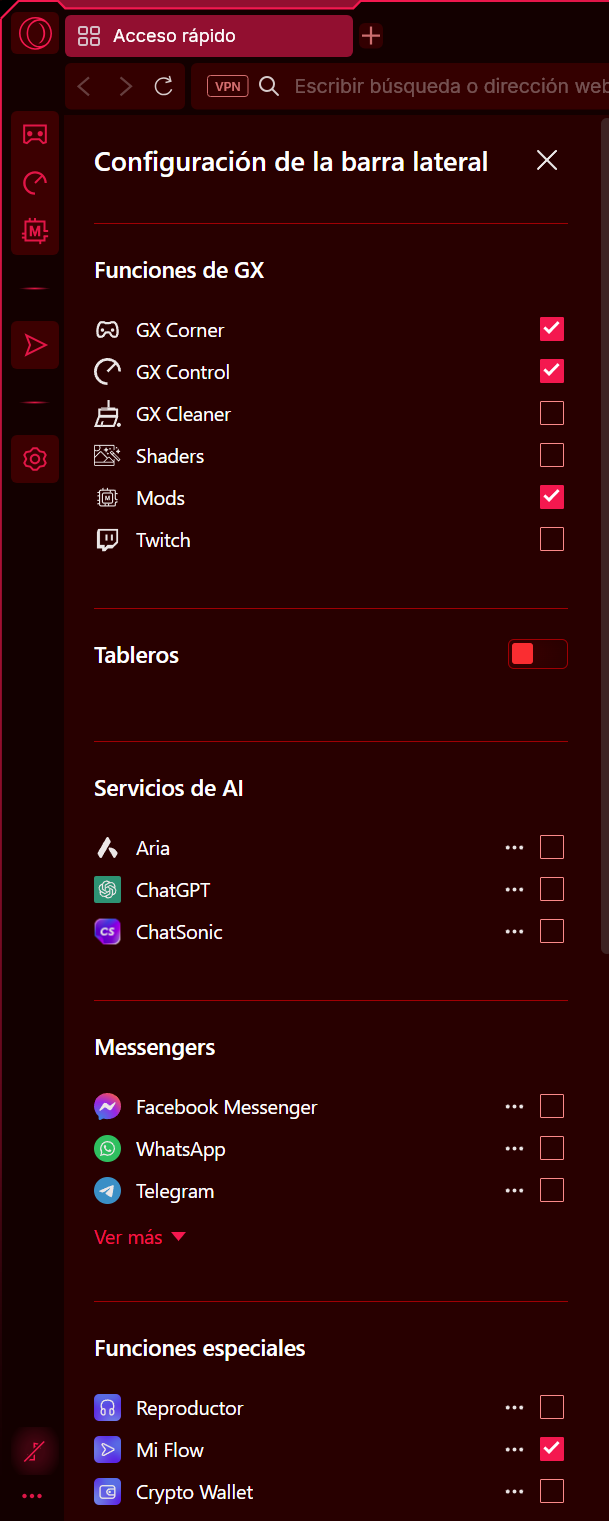The height and width of the screenshot is (1521, 609).
Task: Open sidebar settings gear icon
Action: (35, 459)
